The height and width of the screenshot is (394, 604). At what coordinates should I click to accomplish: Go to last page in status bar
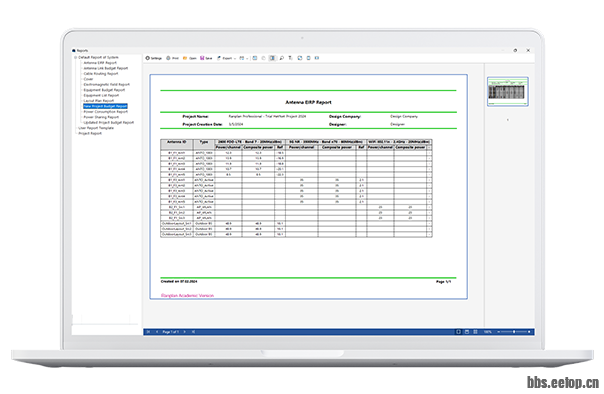tap(193, 332)
